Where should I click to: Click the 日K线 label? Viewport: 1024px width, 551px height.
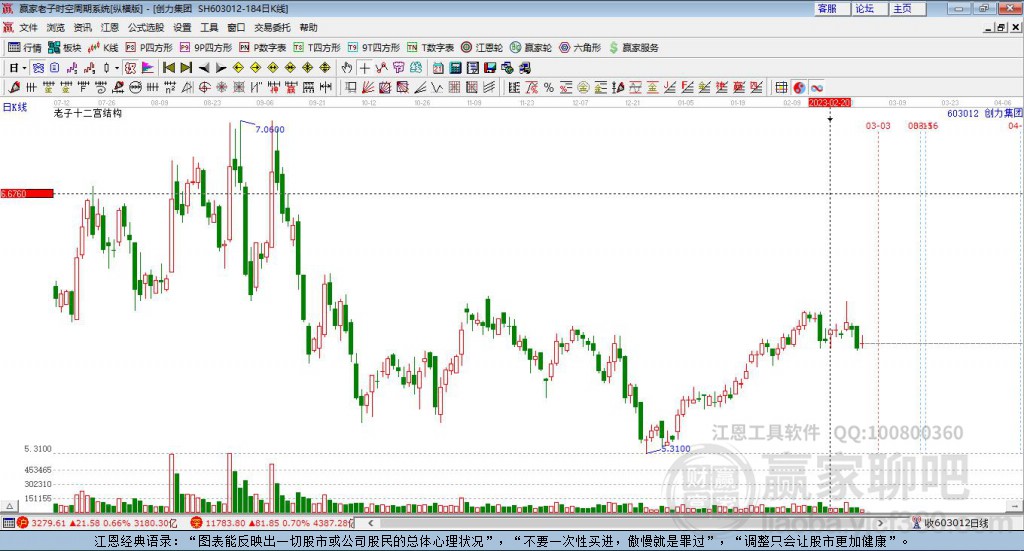click(x=15, y=107)
